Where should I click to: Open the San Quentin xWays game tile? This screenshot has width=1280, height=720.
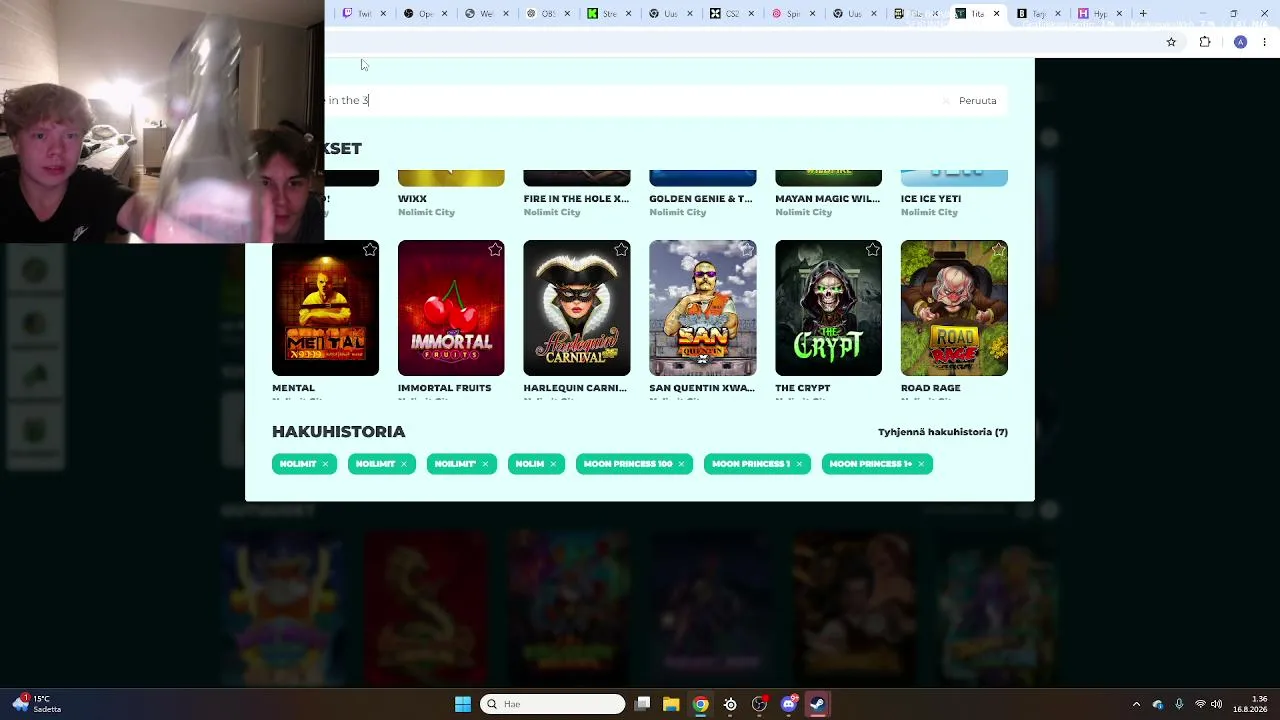pyautogui.click(x=703, y=308)
